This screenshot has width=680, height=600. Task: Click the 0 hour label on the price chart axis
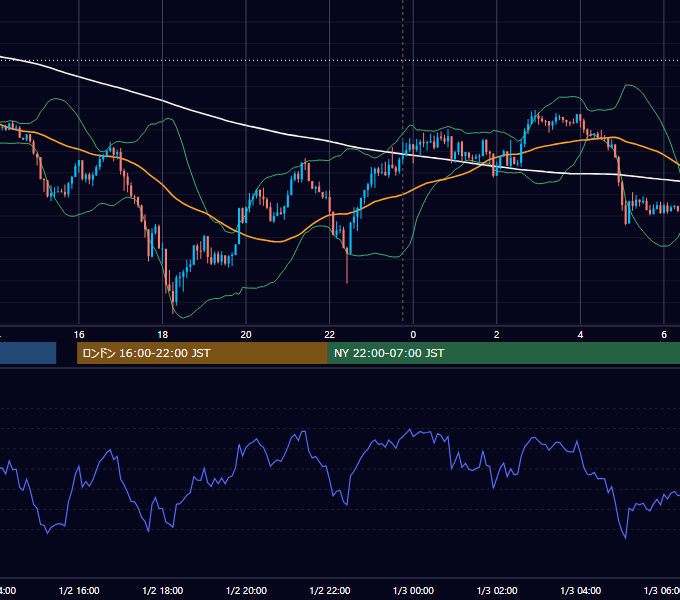tap(413, 335)
